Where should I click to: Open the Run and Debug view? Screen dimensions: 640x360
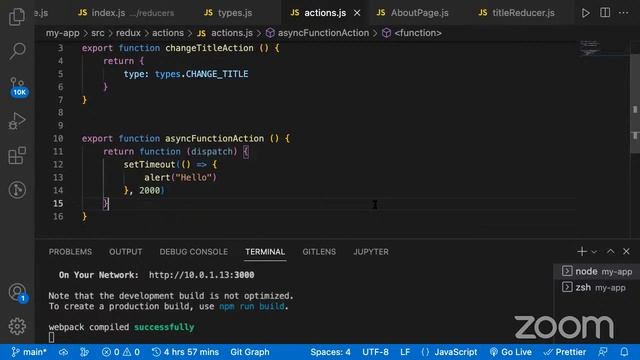17,121
